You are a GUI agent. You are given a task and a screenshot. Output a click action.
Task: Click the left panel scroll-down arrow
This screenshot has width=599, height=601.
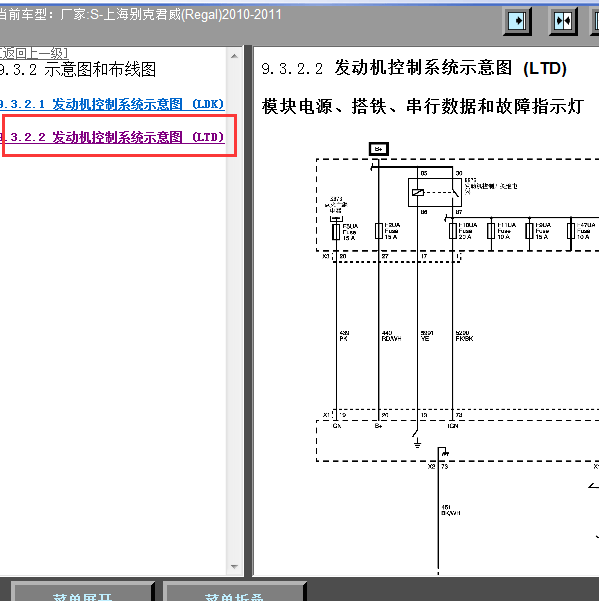(235, 567)
